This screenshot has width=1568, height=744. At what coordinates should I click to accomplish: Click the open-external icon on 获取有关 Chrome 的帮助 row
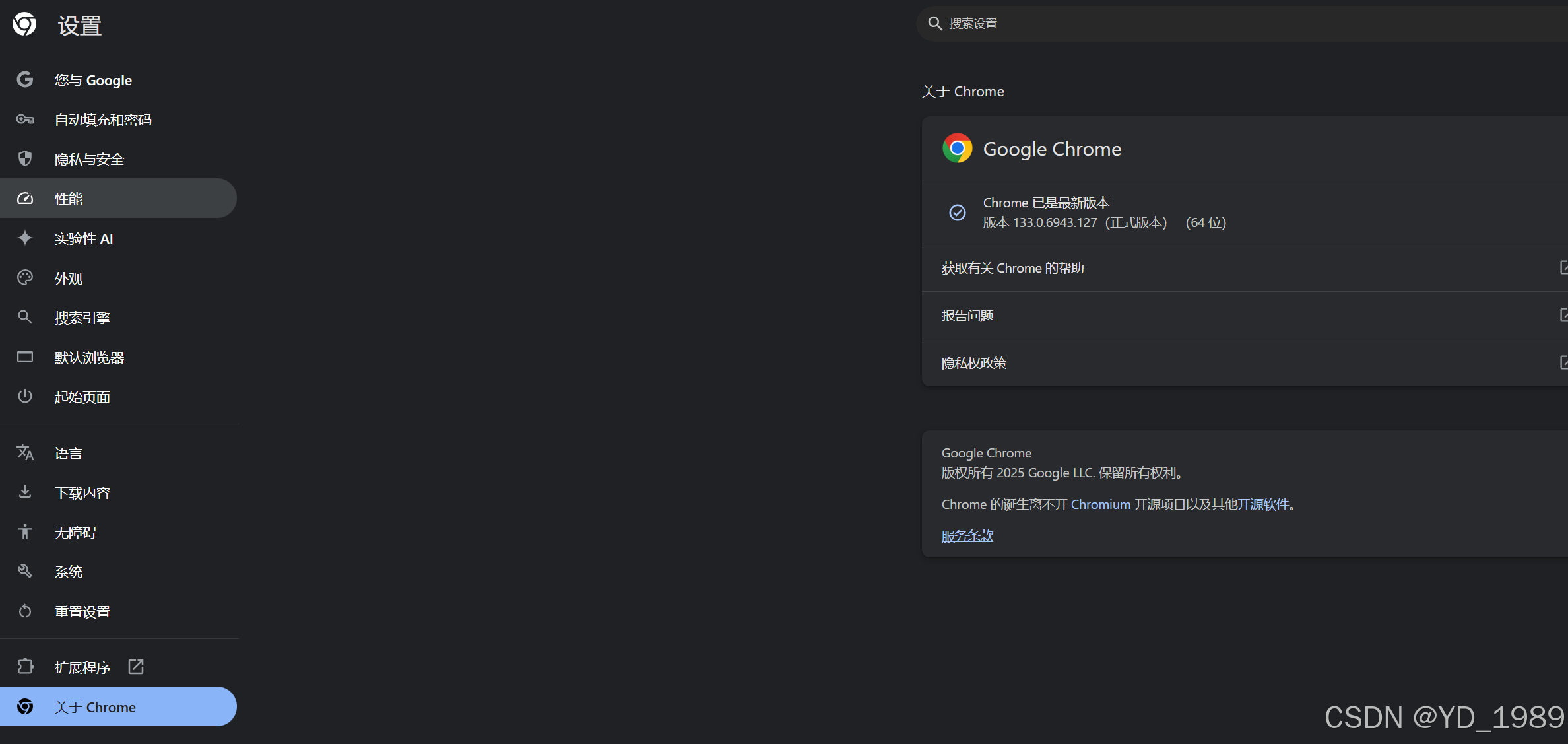1563,267
